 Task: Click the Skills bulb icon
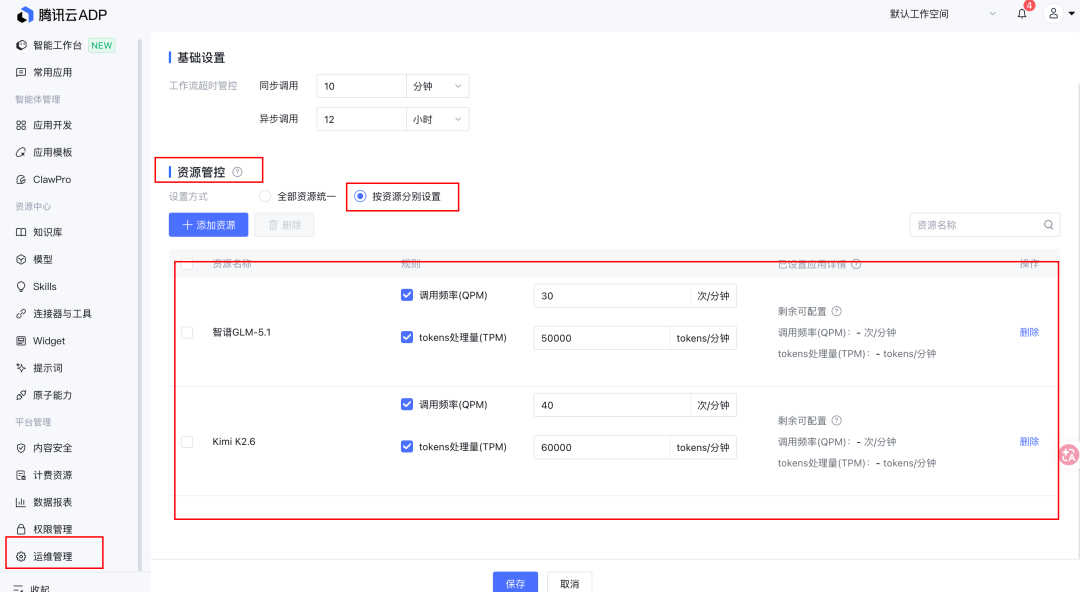21,287
